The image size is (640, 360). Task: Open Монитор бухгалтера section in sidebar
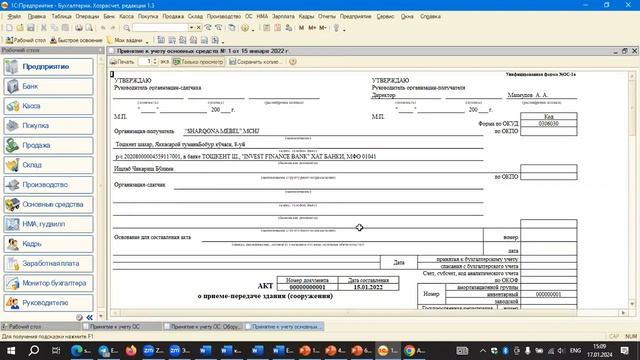click(49, 283)
